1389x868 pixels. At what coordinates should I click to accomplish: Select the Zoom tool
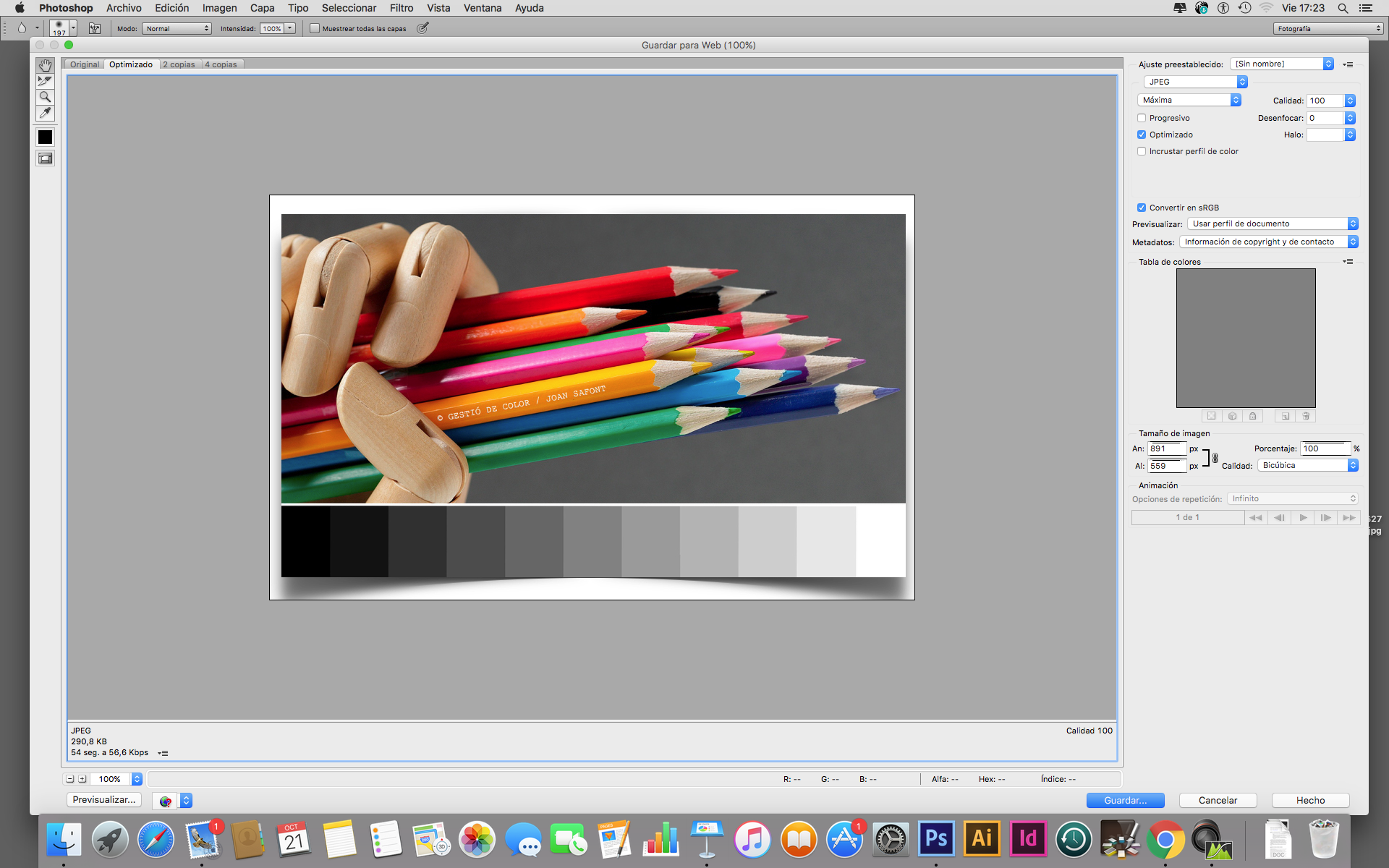pyautogui.click(x=45, y=97)
